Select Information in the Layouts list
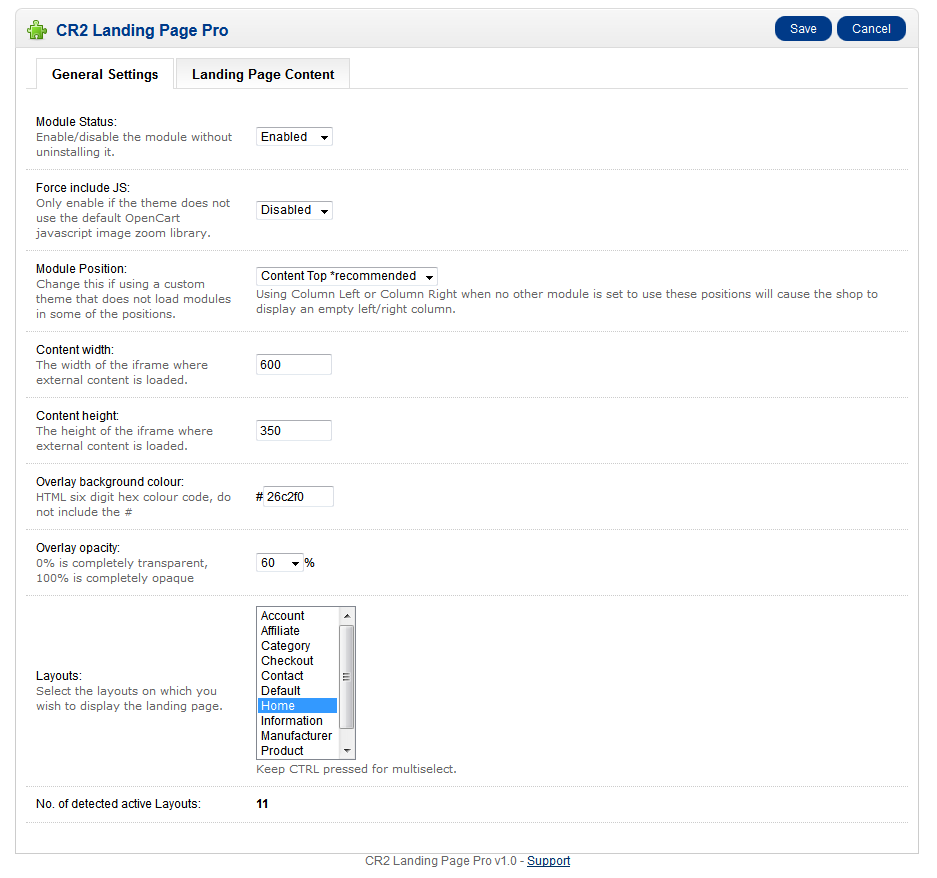937x878 pixels. [298, 721]
